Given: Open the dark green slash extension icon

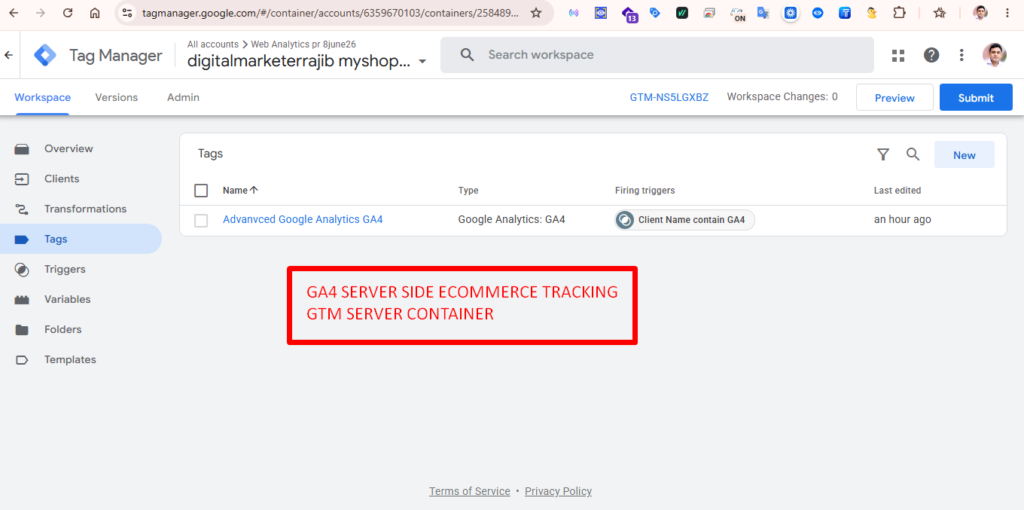Looking at the screenshot, I should [x=682, y=12].
